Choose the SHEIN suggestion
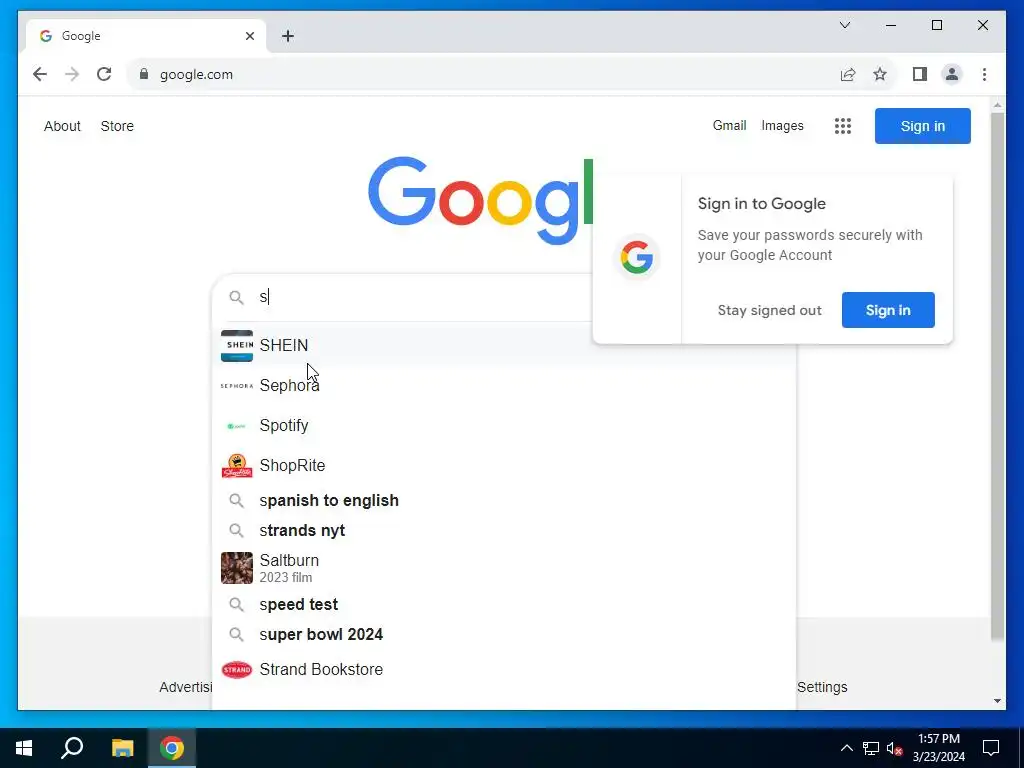Image resolution: width=1024 pixels, height=768 pixels. (x=504, y=345)
